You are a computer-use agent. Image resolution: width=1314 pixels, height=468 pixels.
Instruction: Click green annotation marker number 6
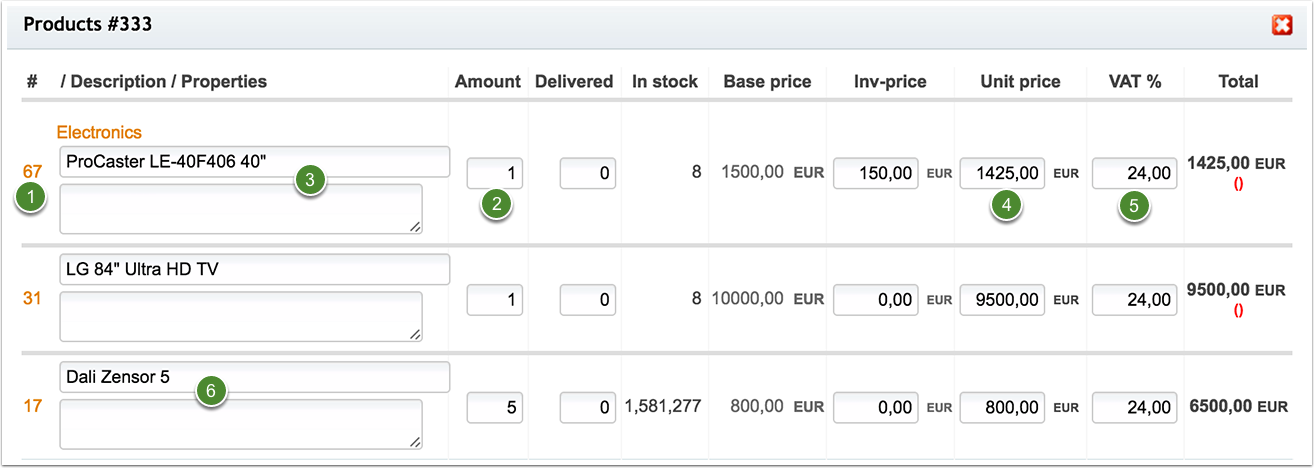coord(210,391)
